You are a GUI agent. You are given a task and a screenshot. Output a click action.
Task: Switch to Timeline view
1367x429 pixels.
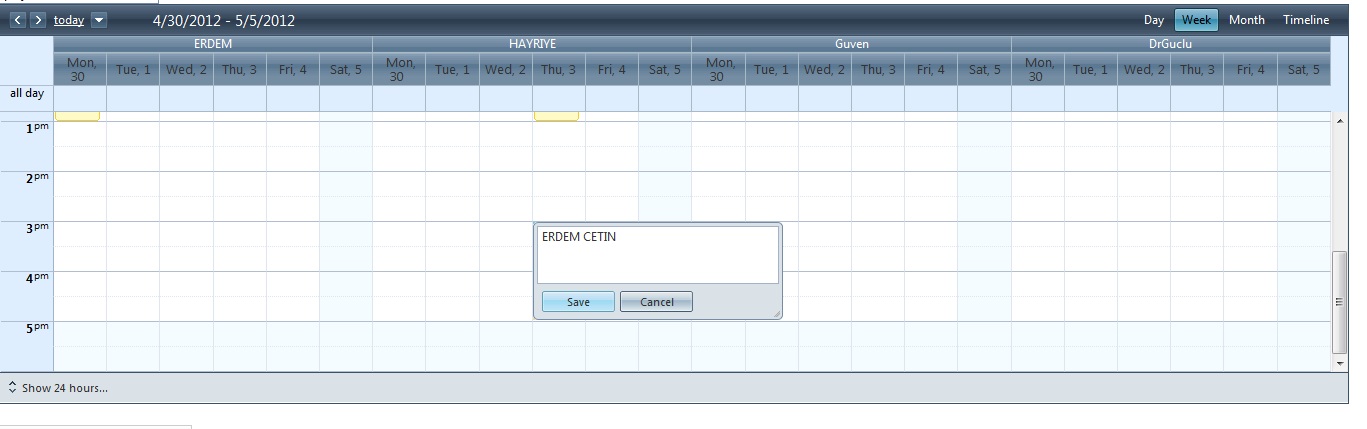click(1306, 20)
